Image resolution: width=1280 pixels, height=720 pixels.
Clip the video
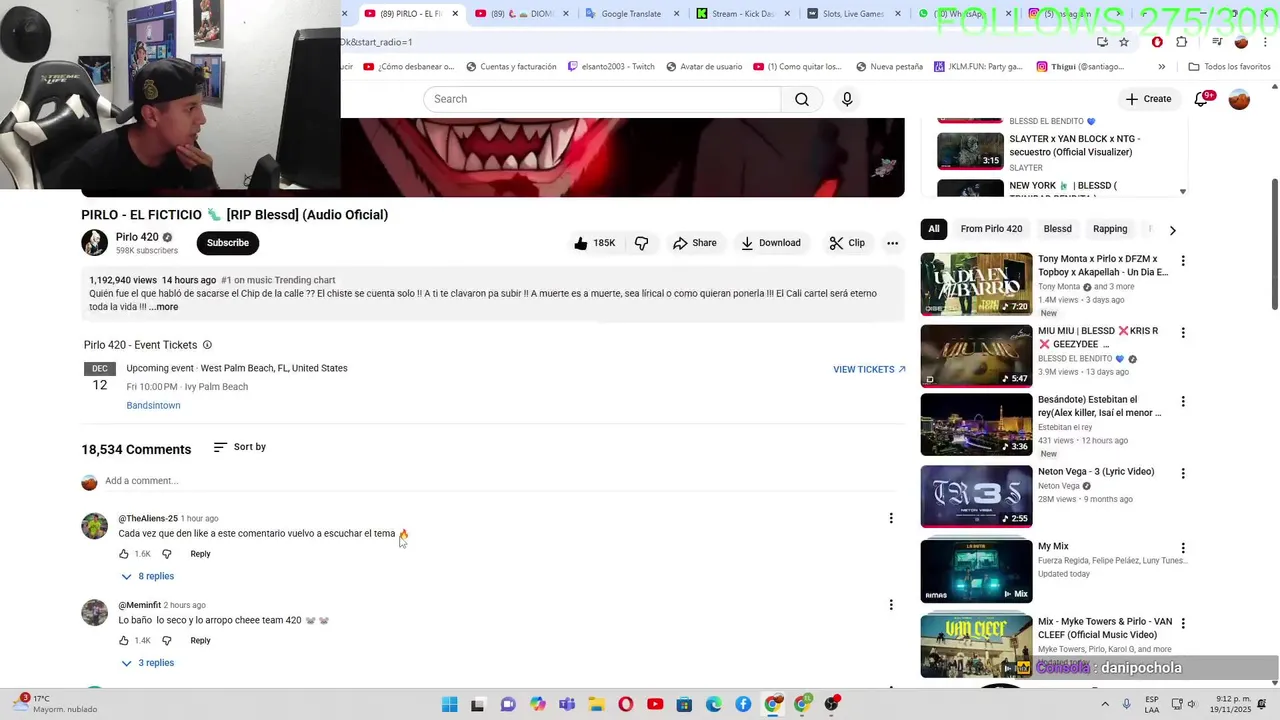pyautogui.click(x=847, y=243)
